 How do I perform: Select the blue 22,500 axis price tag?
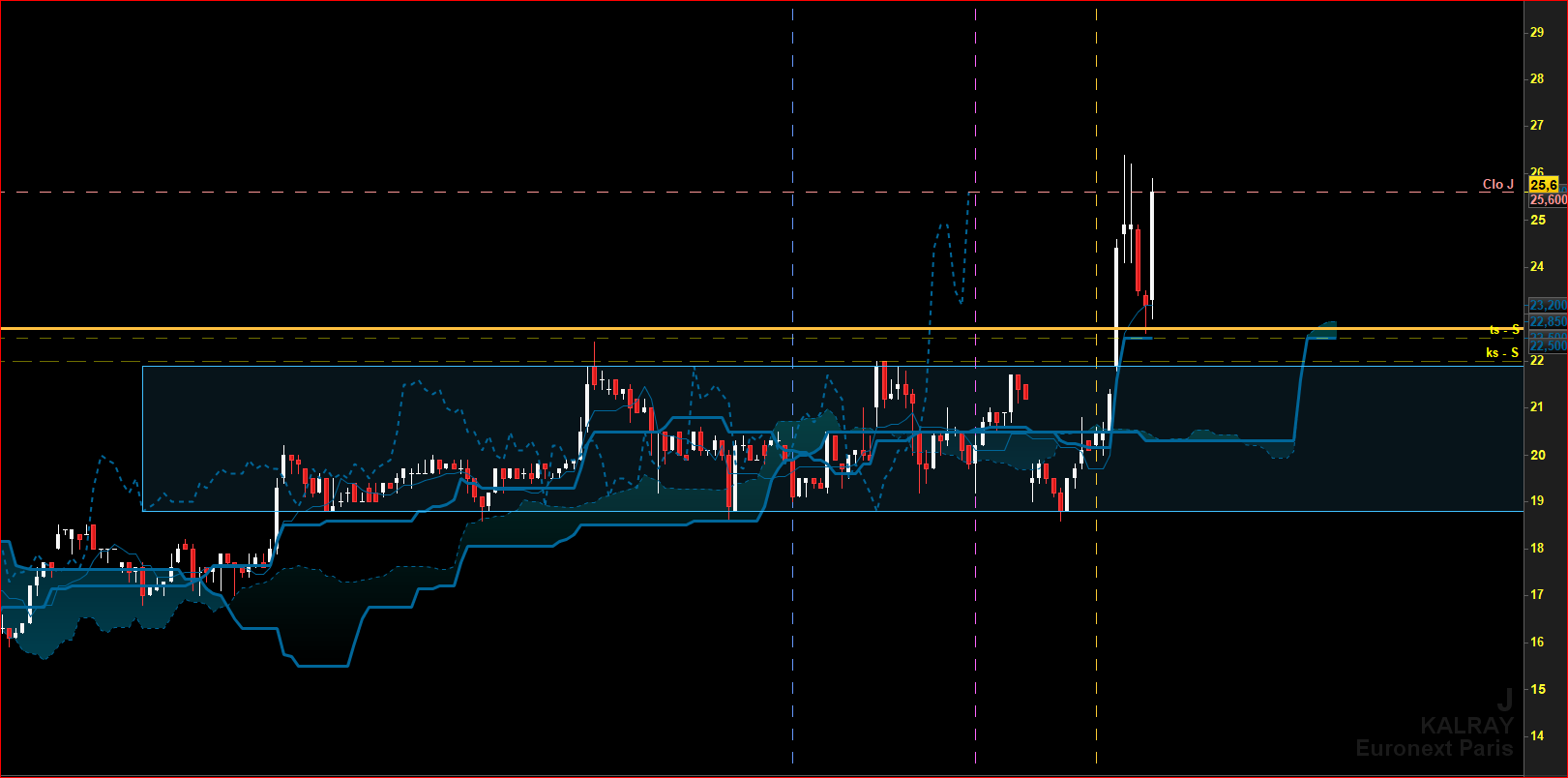pos(1548,345)
